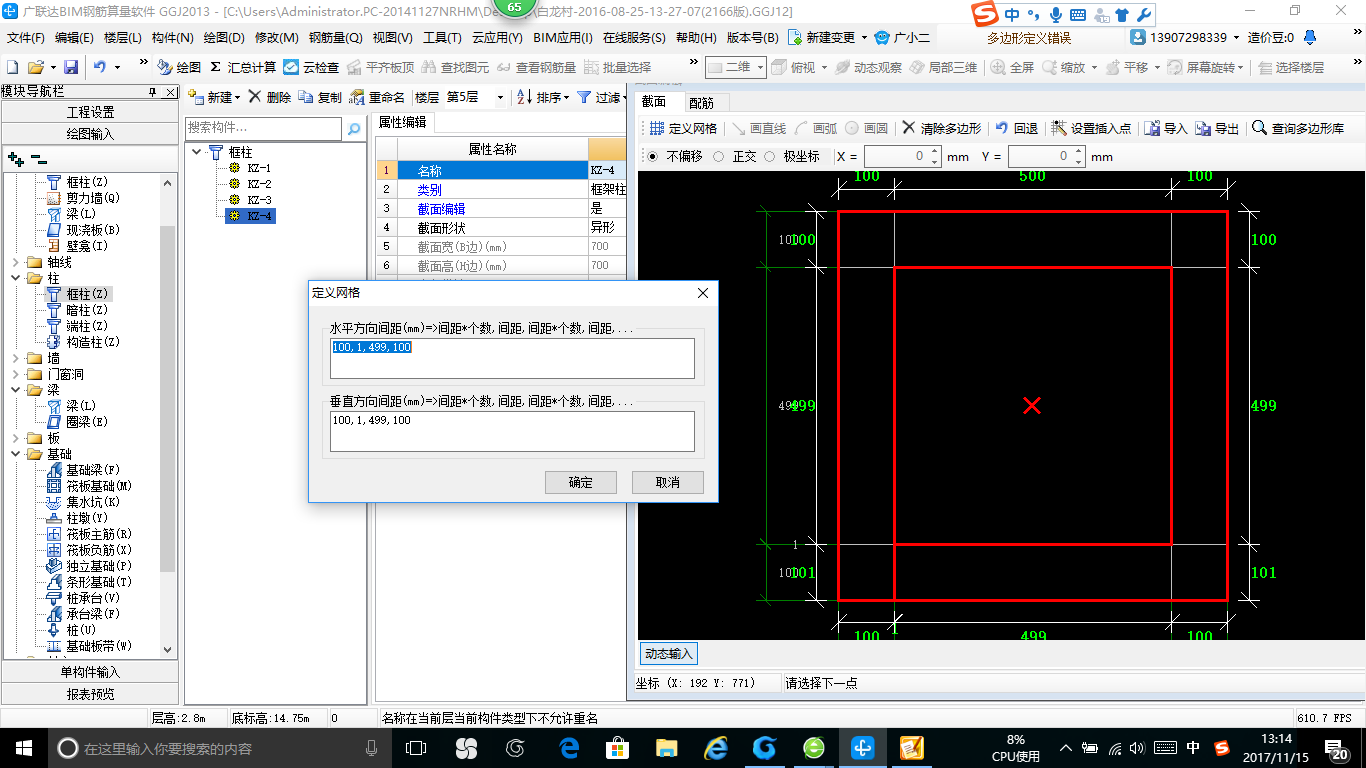Delete component with 删除 button

click(270, 97)
